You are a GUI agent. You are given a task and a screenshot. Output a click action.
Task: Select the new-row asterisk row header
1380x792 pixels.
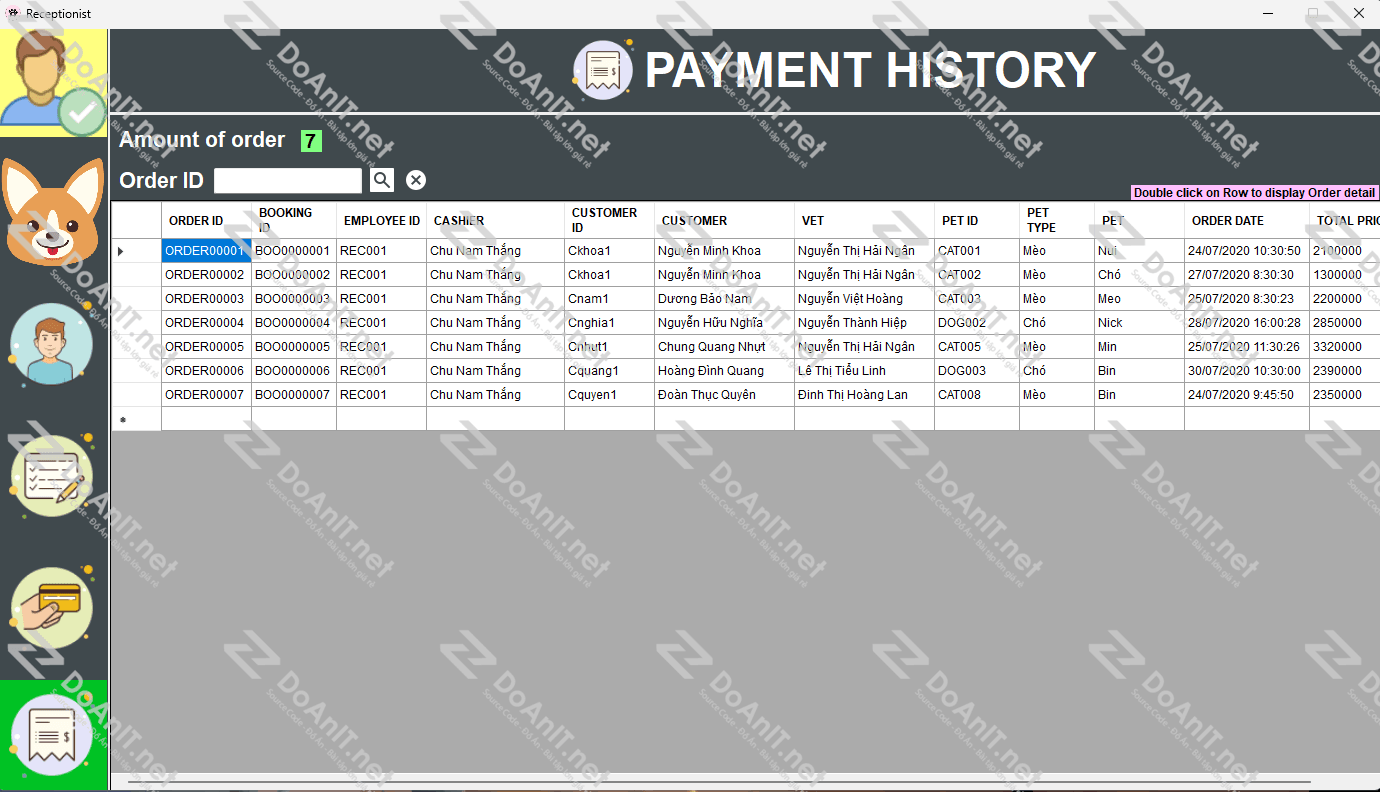(x=136, y=419)
